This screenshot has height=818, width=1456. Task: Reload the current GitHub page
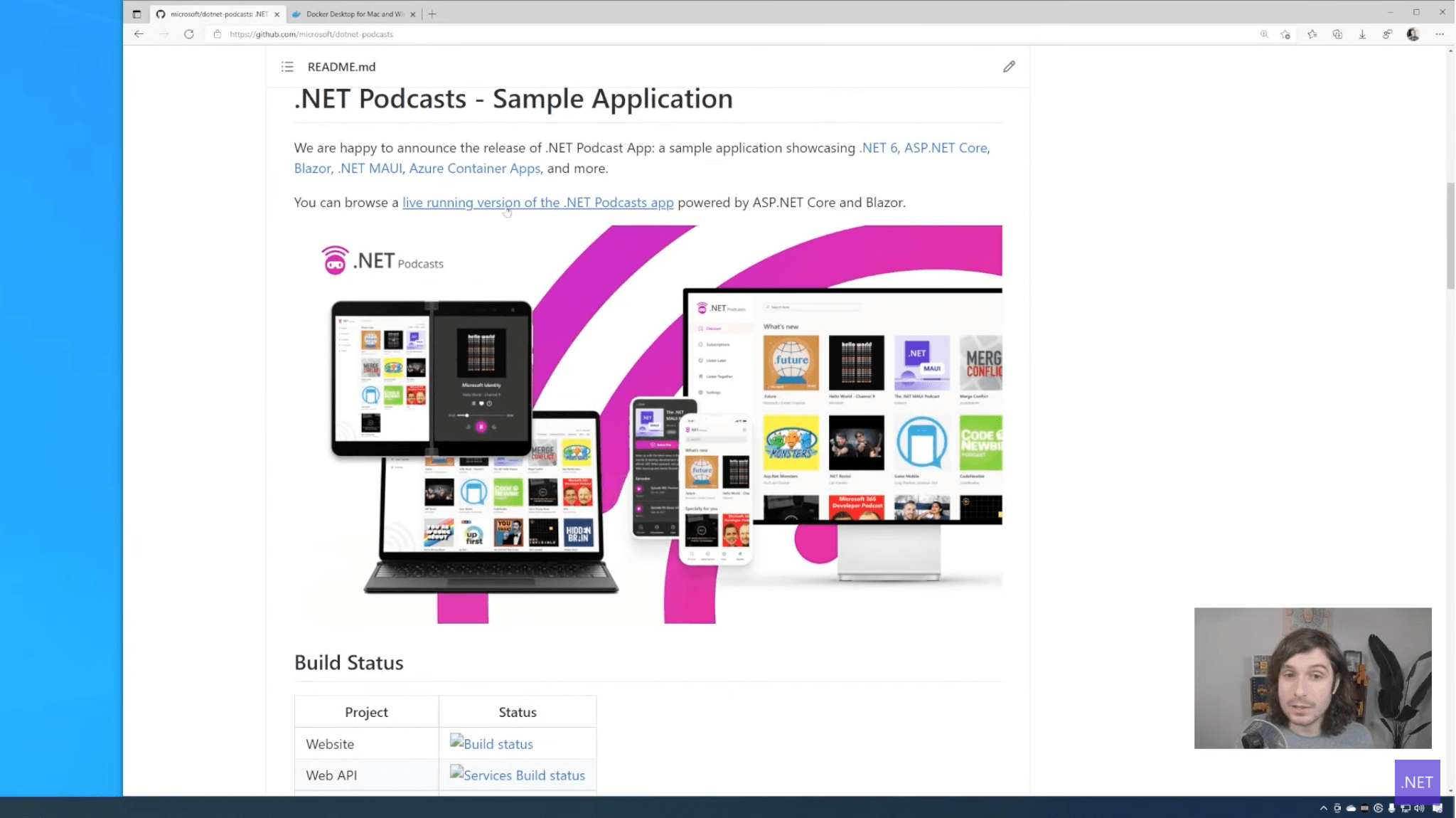coord(188,34)
